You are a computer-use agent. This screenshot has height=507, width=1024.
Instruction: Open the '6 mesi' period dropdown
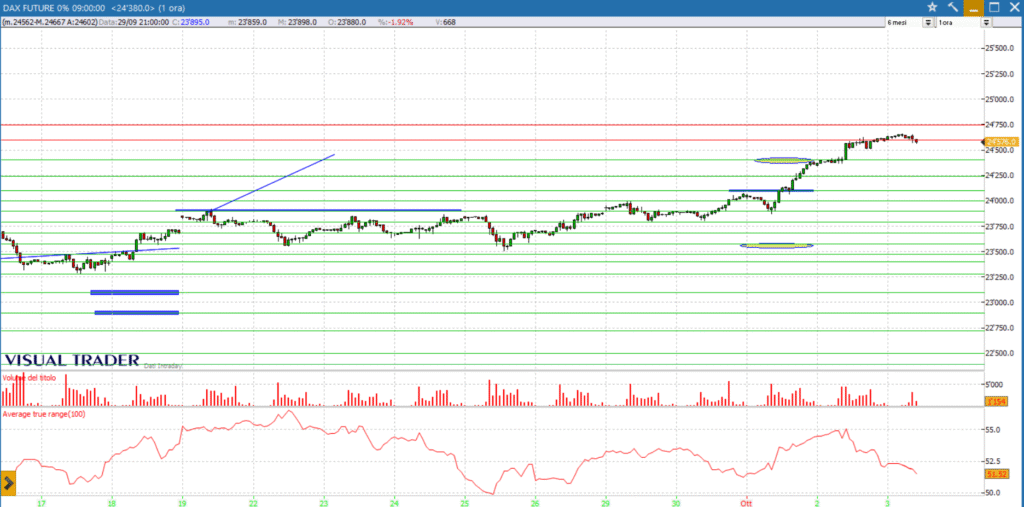(928, 22)
